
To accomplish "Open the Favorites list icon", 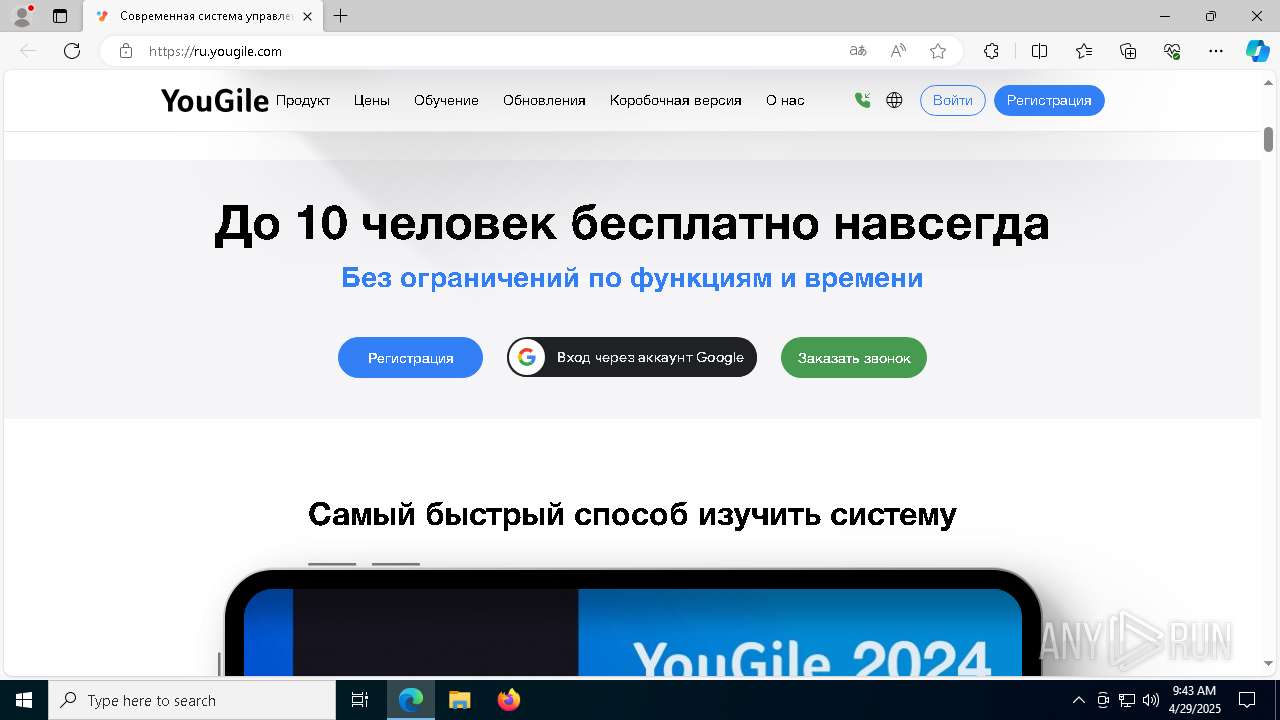I will click(x=1084, y=51).
